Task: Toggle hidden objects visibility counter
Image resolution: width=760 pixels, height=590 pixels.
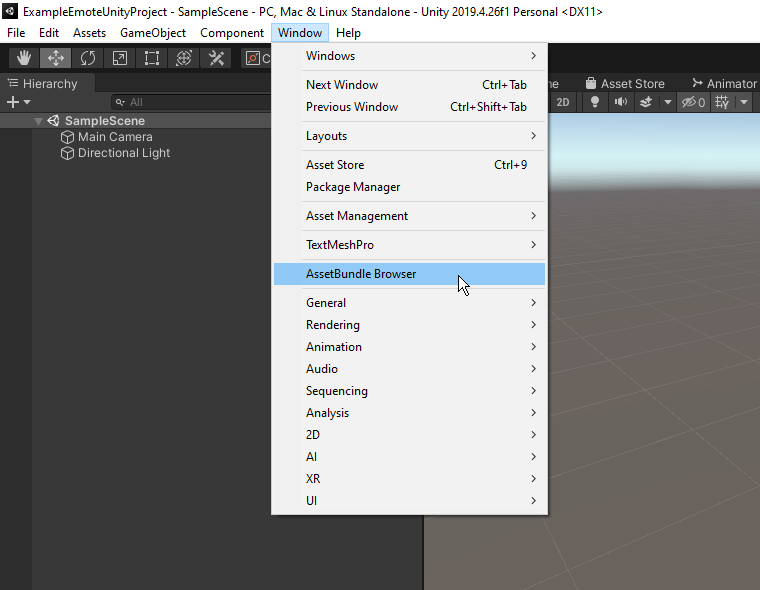Action: pyautogui.click(x=693, y=102)
